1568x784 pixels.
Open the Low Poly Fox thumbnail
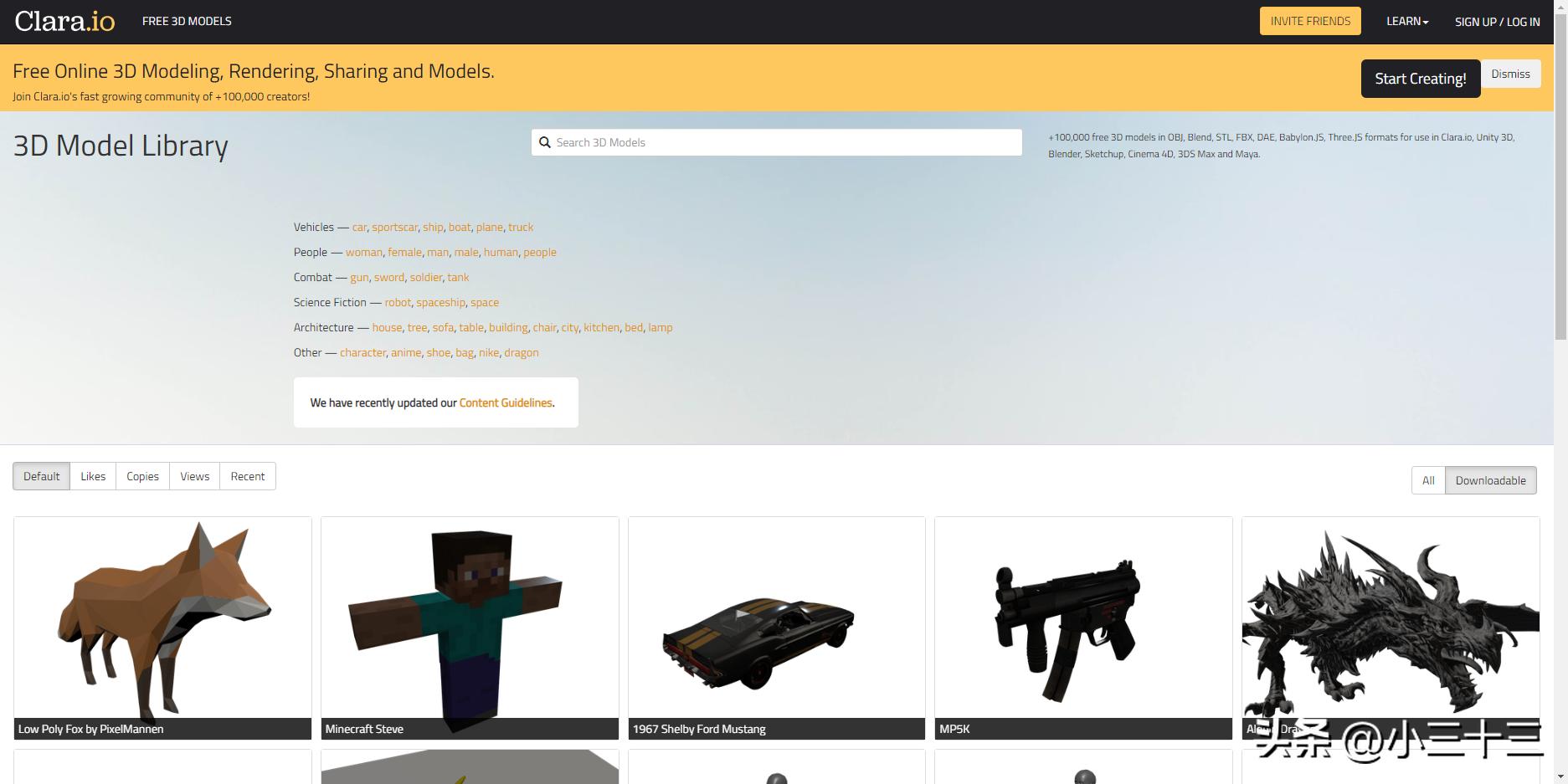point(162,628)
